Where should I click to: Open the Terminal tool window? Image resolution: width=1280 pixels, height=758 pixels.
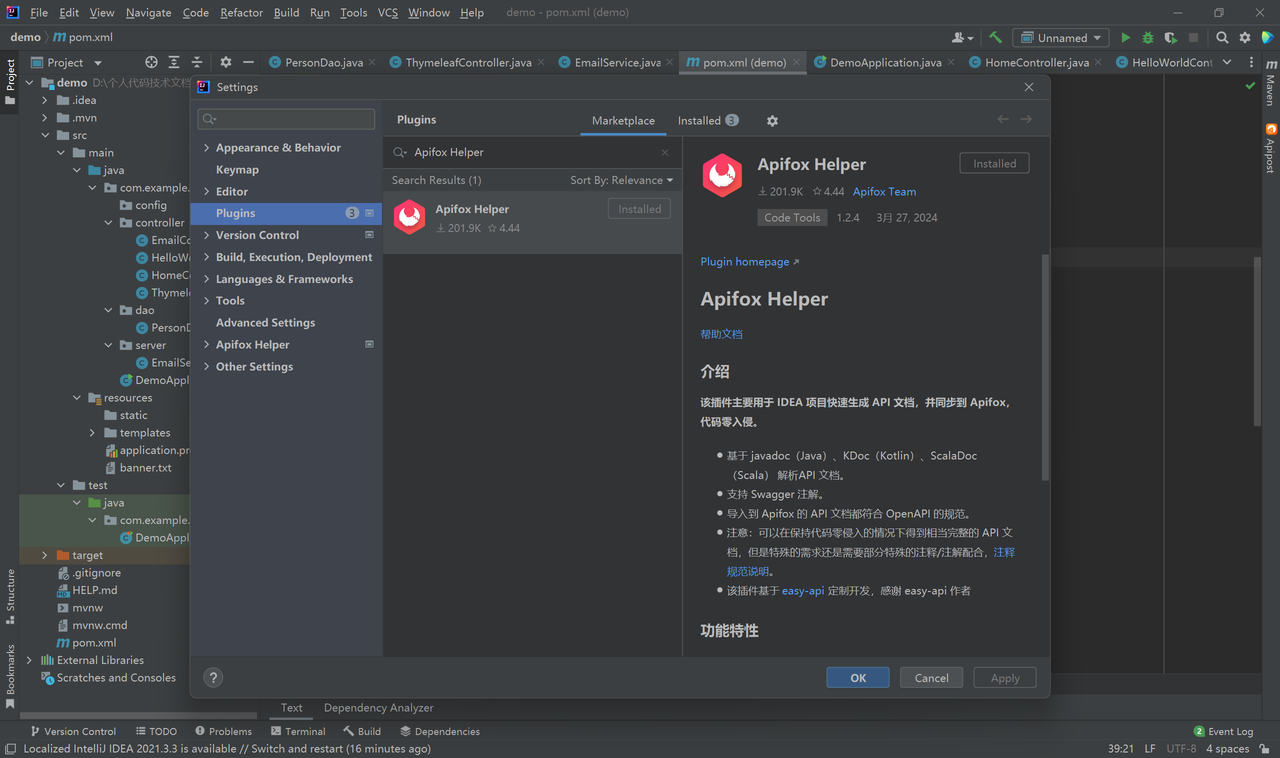click(x=297, y=731)
